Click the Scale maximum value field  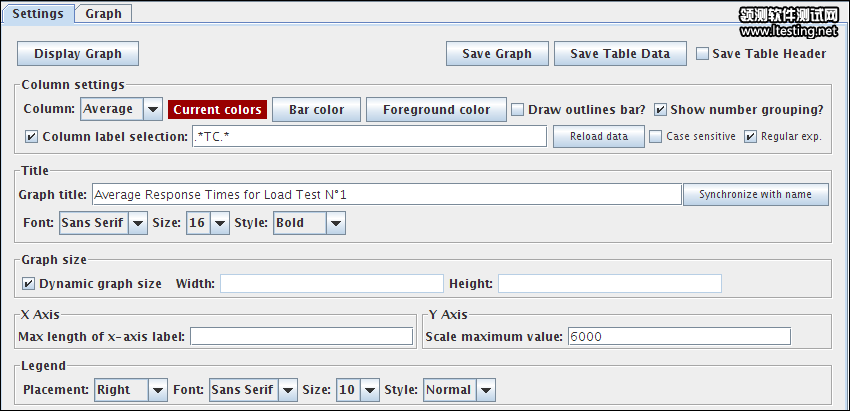pyautogui.click(x=679, y=336)
